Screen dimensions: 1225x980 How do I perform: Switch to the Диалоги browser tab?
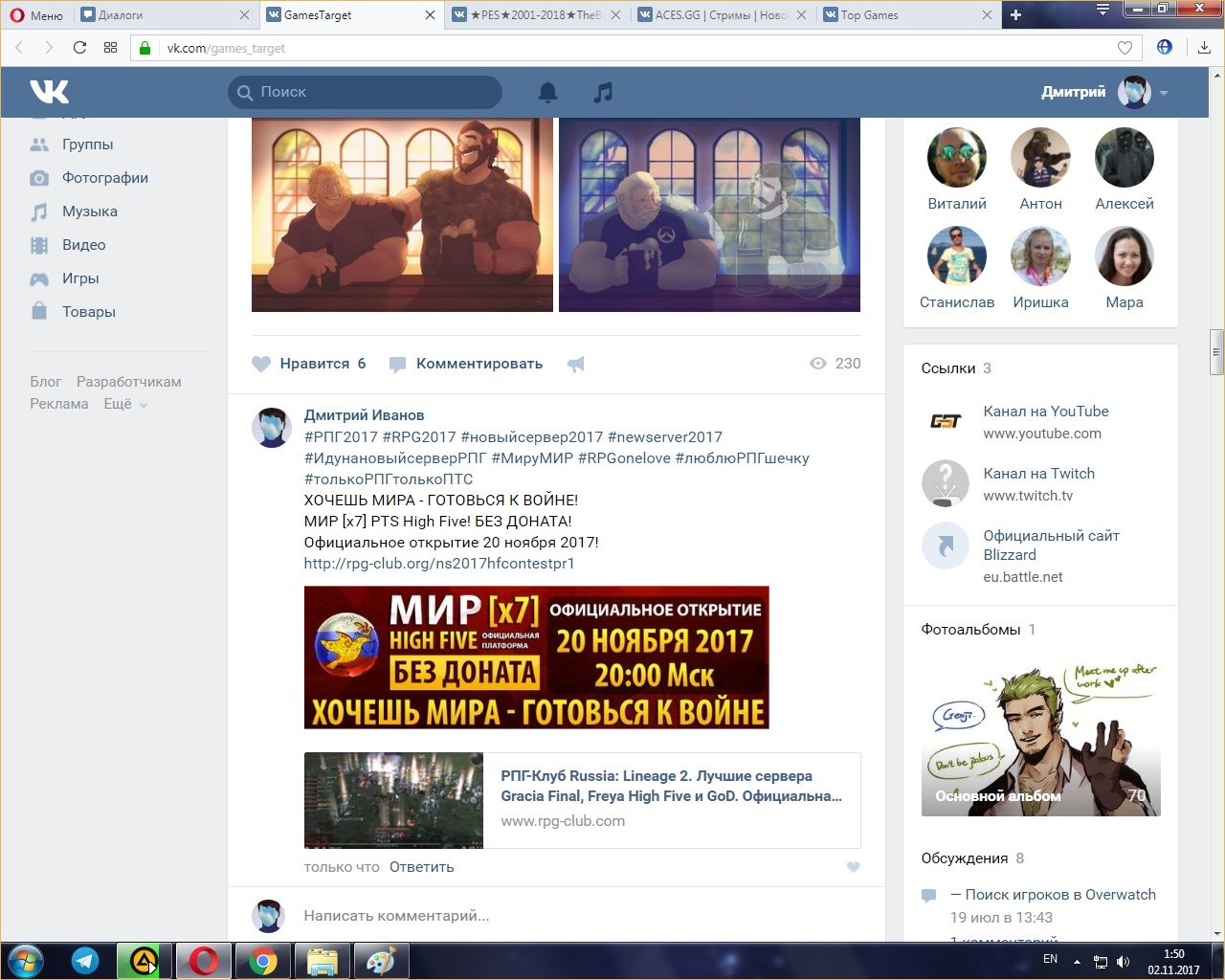[163, 14]
